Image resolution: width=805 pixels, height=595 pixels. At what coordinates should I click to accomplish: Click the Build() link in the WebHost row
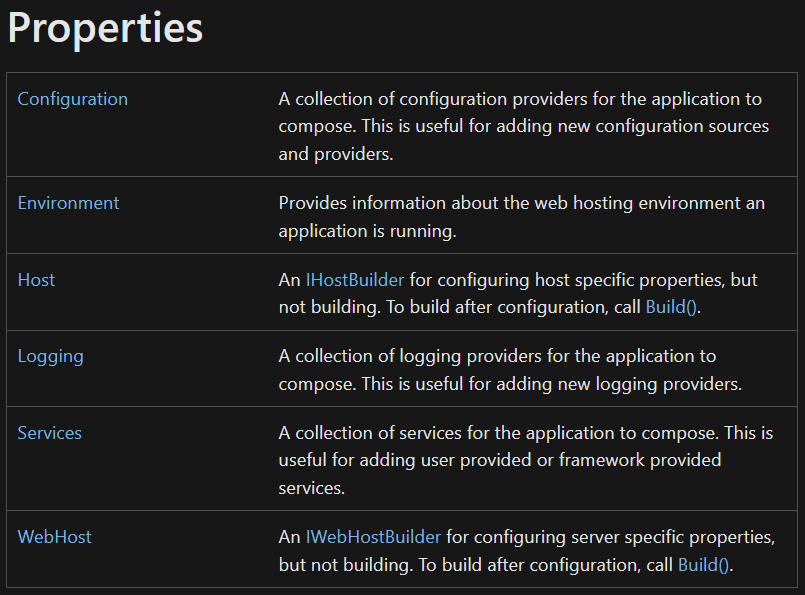coord(703,565)
